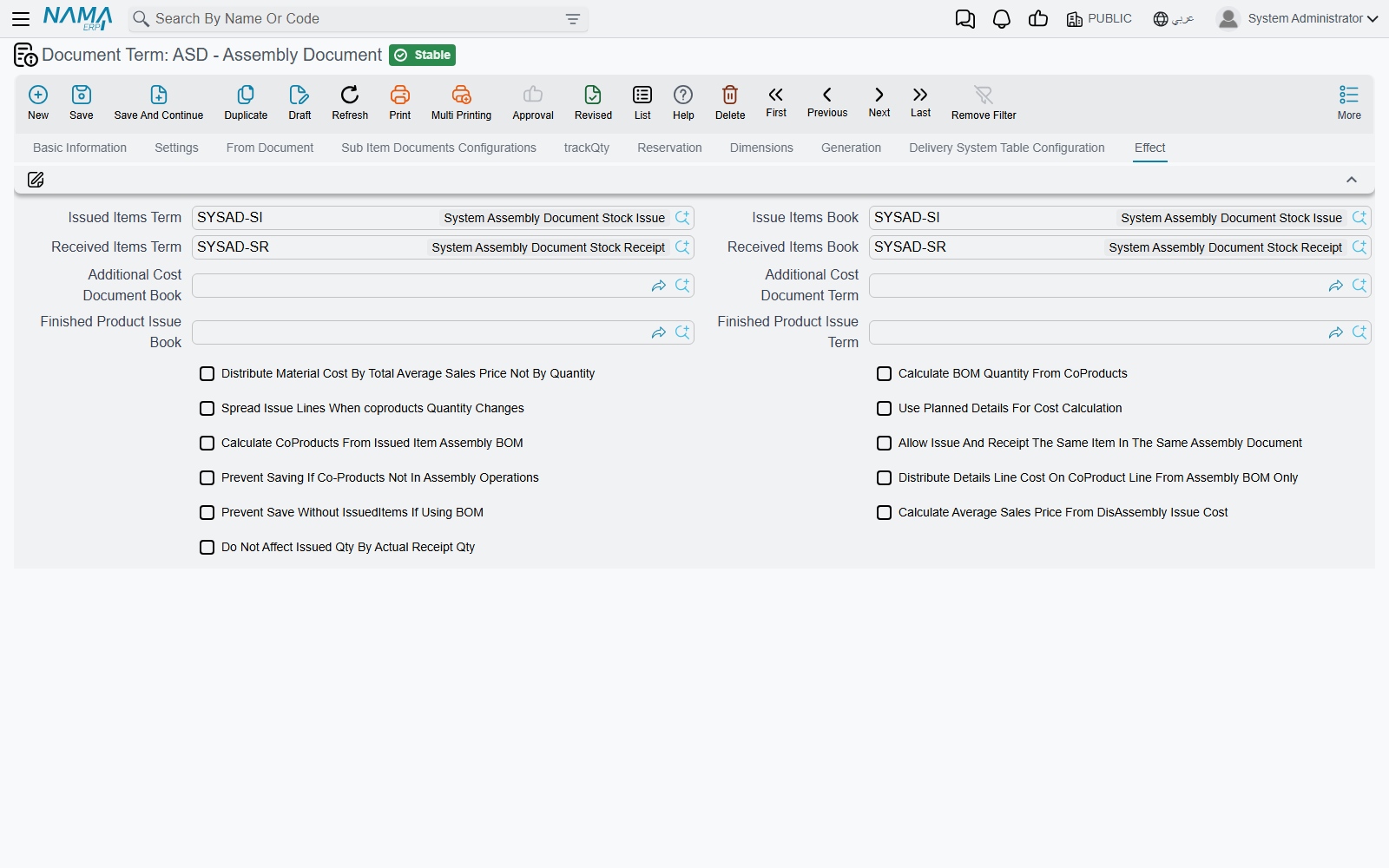Select the Delivery System Table Configuration tab
The height and width of the screenshot is (868, 1389).
(1007, 148)
